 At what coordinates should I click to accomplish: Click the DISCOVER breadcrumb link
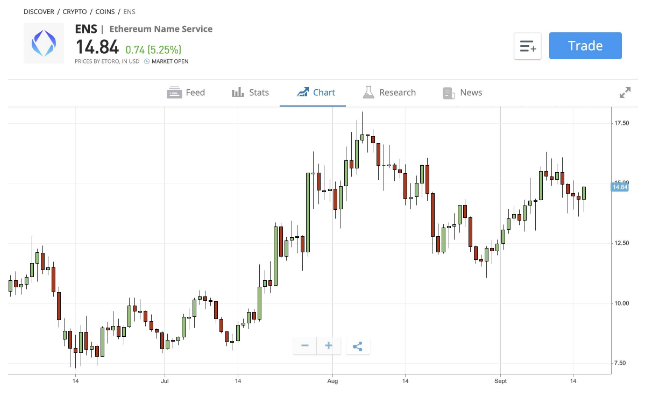39,12
